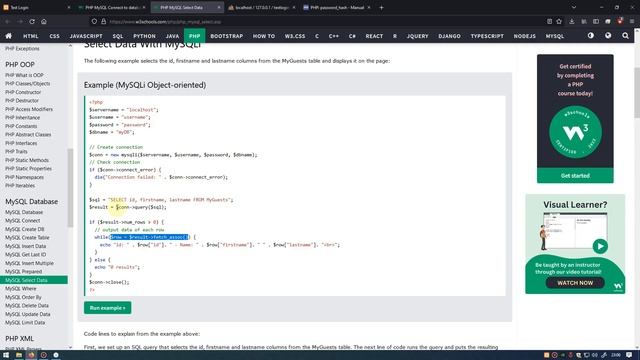This screenshot has height=360, width=640.
Task: Toggle reader view in the address bar
Action: [x=549, y=21]
